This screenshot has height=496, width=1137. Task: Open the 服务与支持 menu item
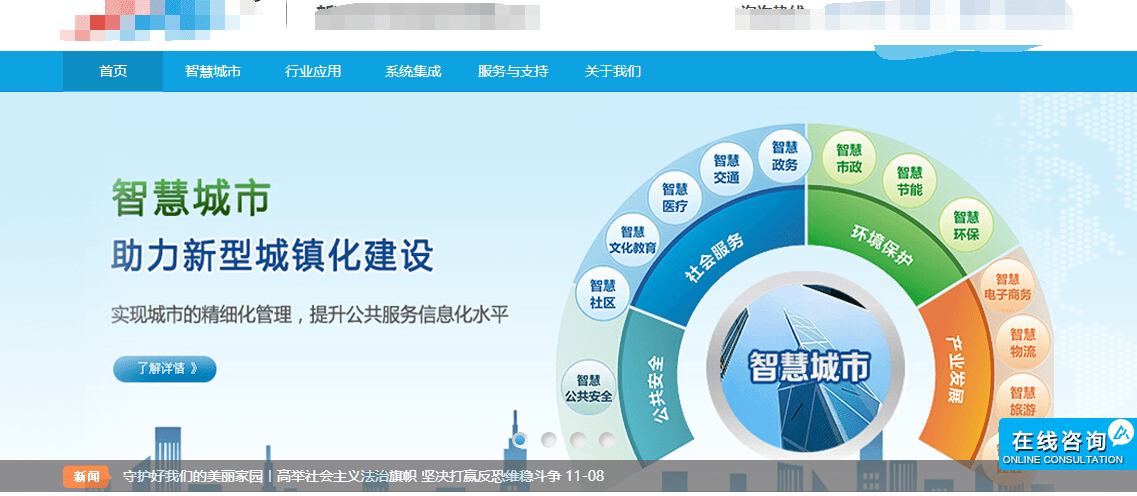pos(513,71)
